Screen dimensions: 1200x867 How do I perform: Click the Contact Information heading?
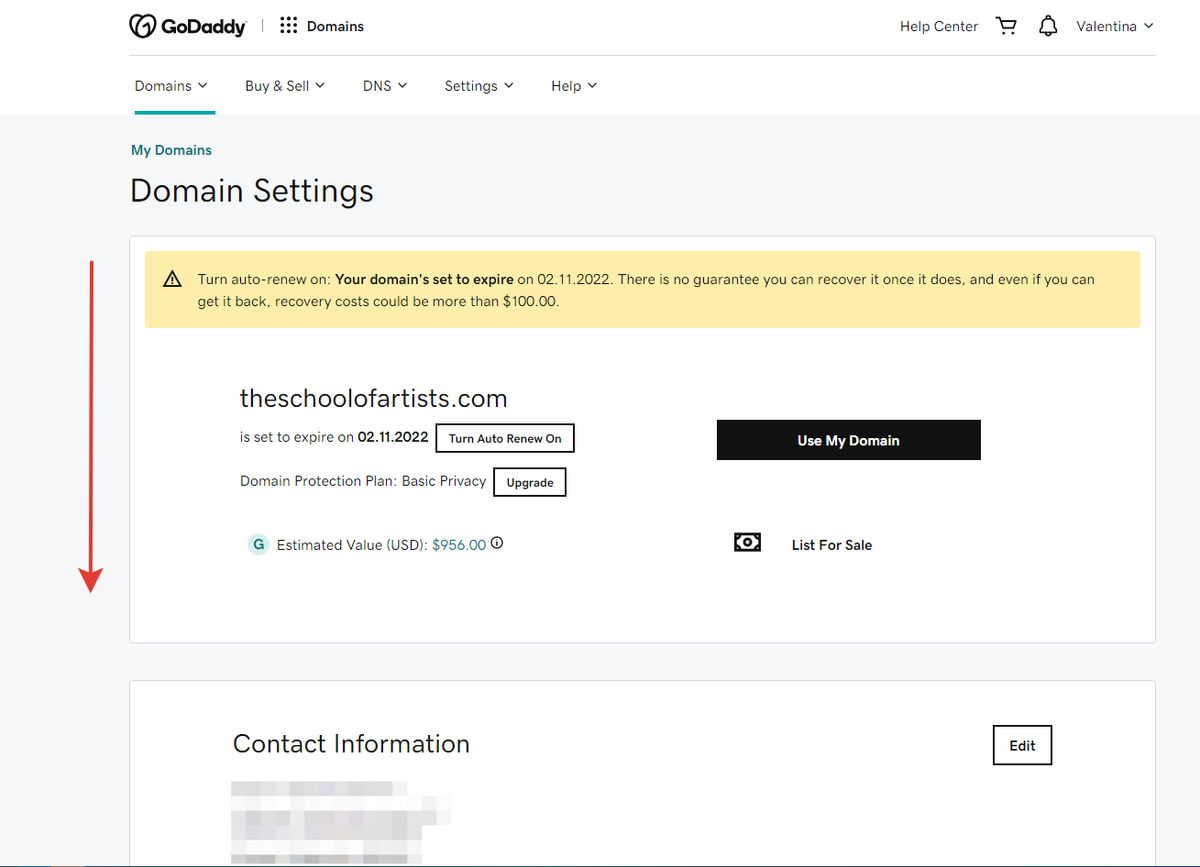point(351,744)
